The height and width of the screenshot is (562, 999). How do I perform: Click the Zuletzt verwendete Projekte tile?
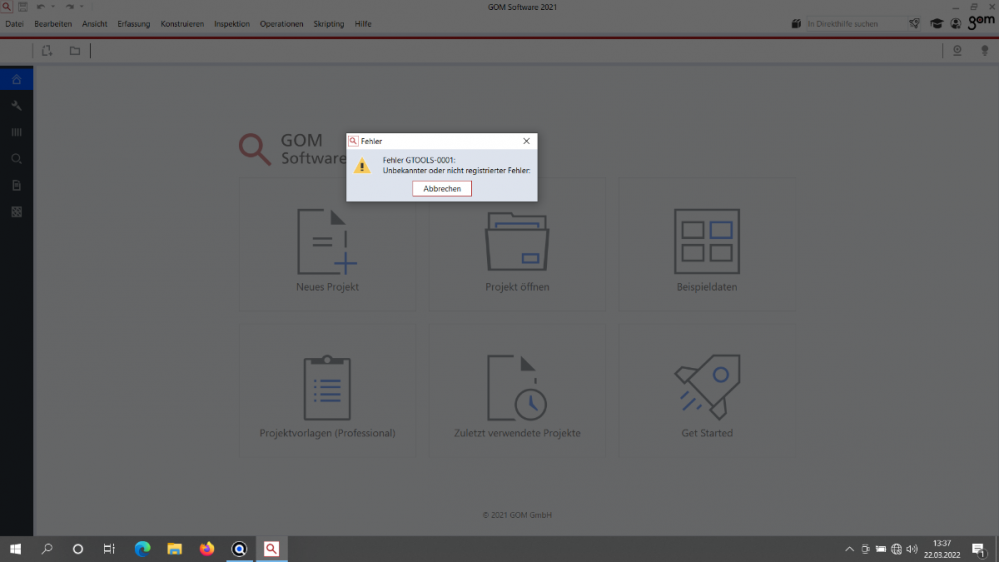coord(517,390)
